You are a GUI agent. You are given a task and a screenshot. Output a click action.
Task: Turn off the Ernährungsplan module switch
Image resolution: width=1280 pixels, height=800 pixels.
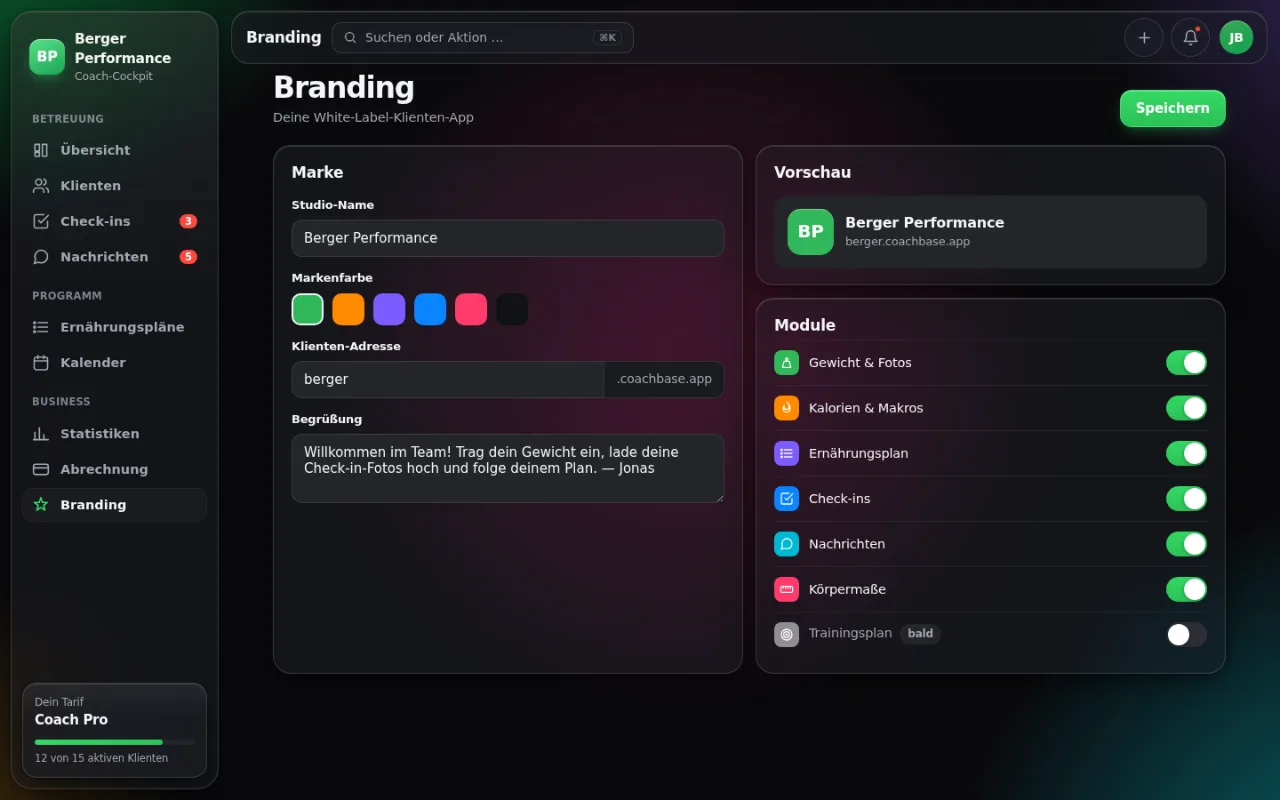click(x=1186, y=453)
